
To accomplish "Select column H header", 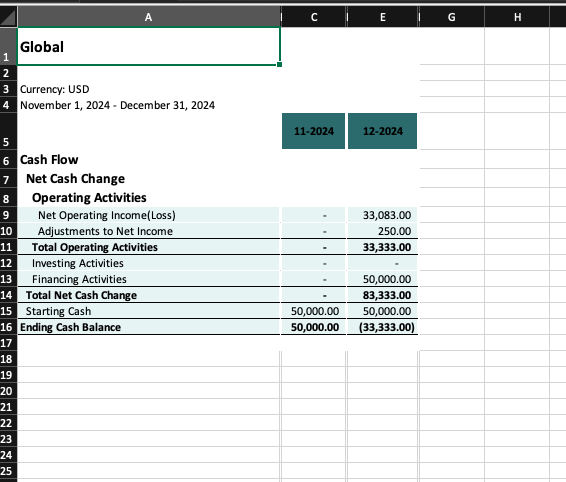I will pos(517,17).
